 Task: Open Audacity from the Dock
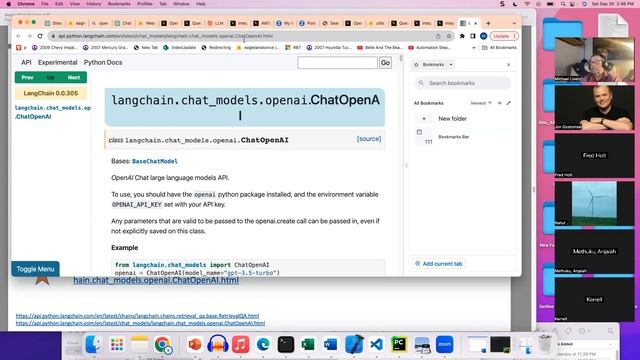pos(218,344)
